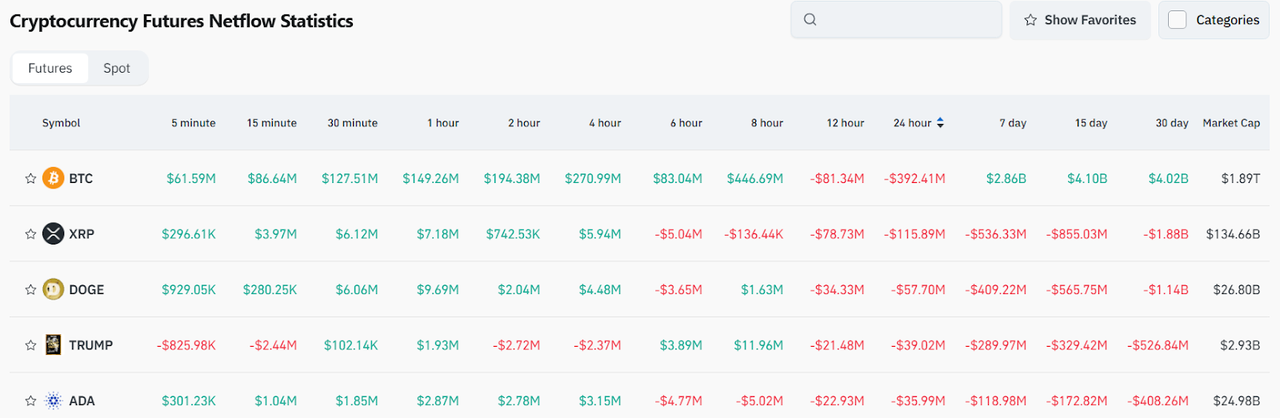Switch to the Spot tab
Image resolution: width=1280 pixels, height=418 pixels.
pos(117,69)
